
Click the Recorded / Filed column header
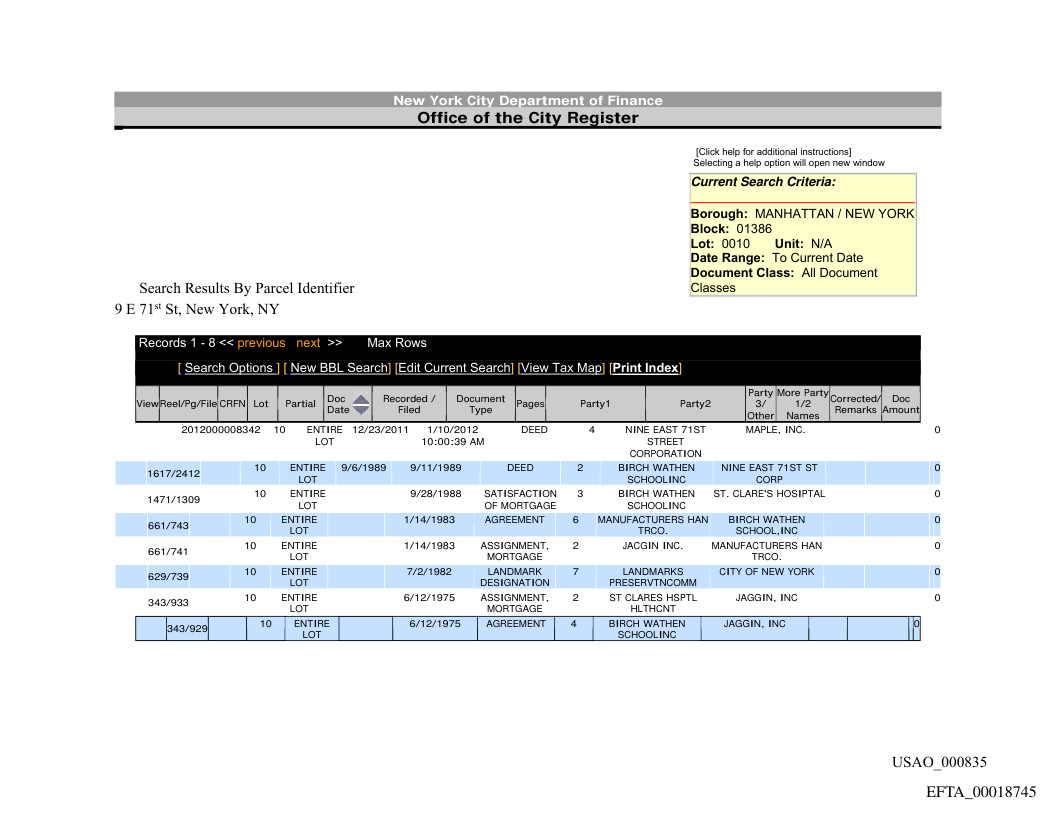[x=409, y=404]
